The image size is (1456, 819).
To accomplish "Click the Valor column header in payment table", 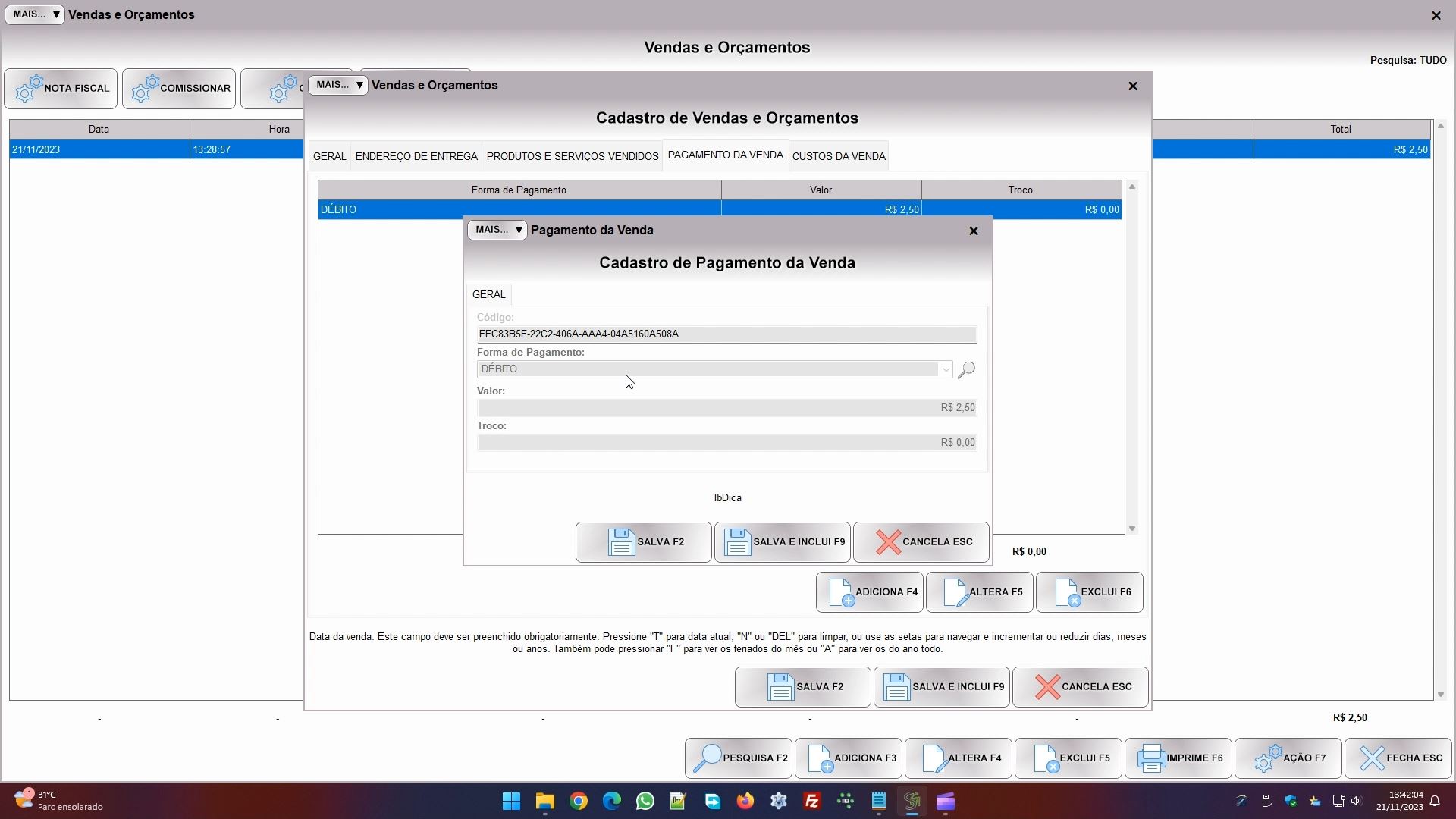I will 821,190.
